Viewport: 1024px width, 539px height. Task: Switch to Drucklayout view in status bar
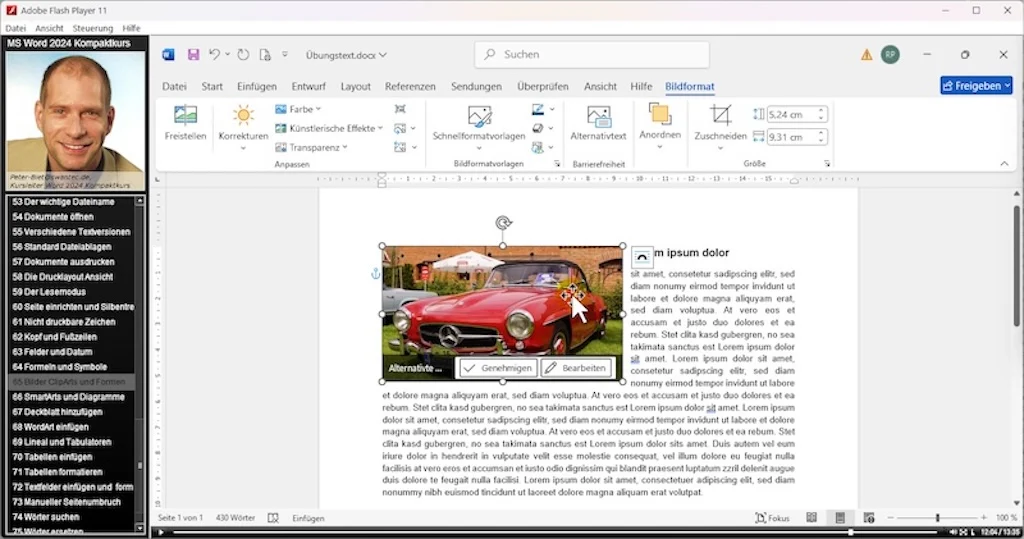tap(840, 518)
